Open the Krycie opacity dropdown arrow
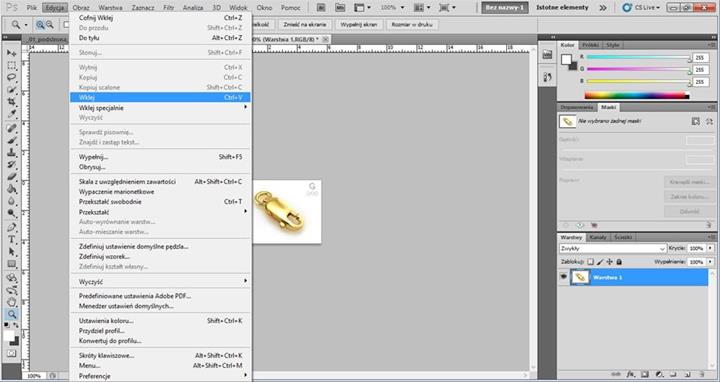This screenshot has width=720, height=382. tap(710, 248)
